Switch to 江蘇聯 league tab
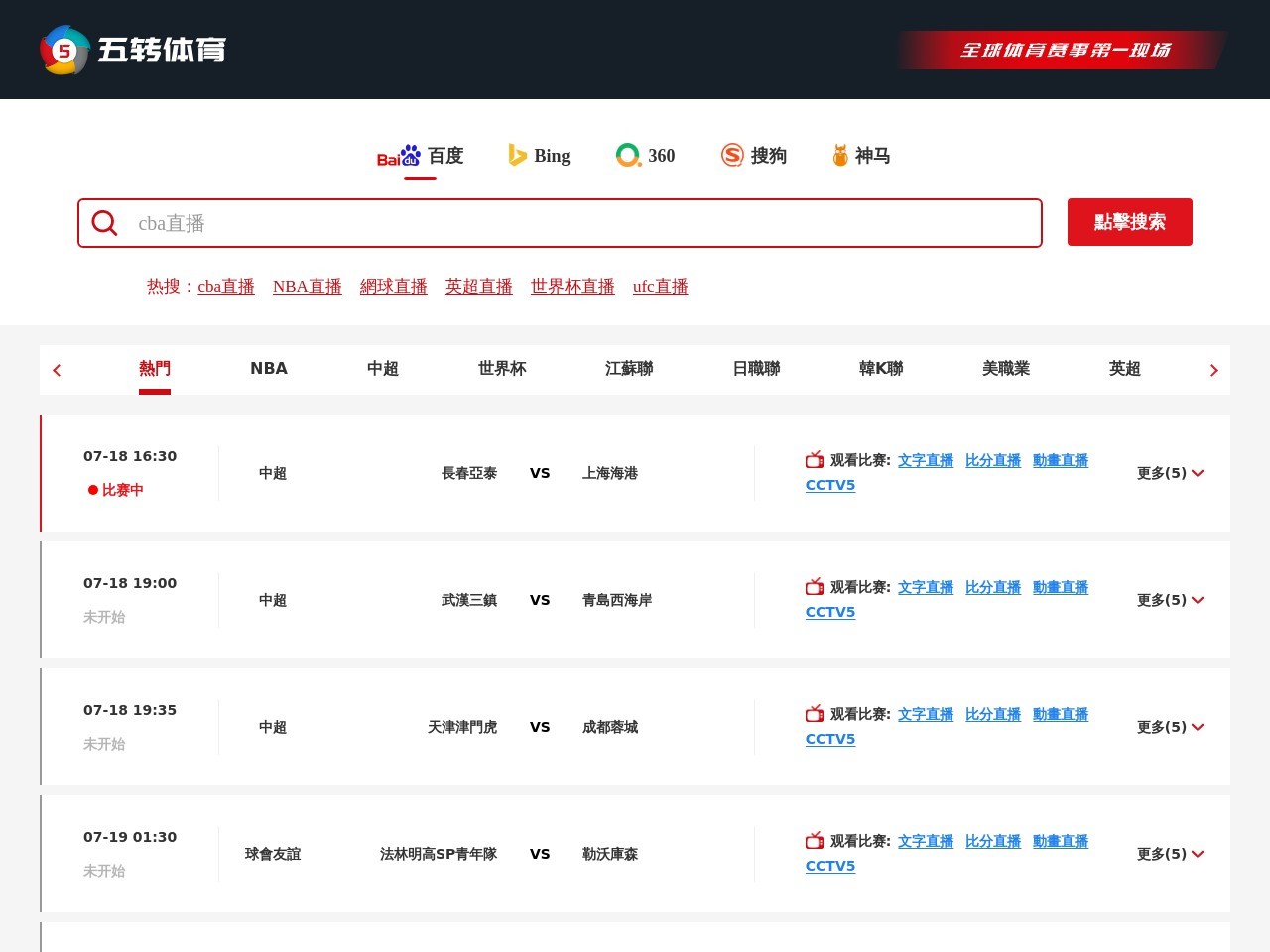Screen dimensions: 1270x952 coord(629,369)
